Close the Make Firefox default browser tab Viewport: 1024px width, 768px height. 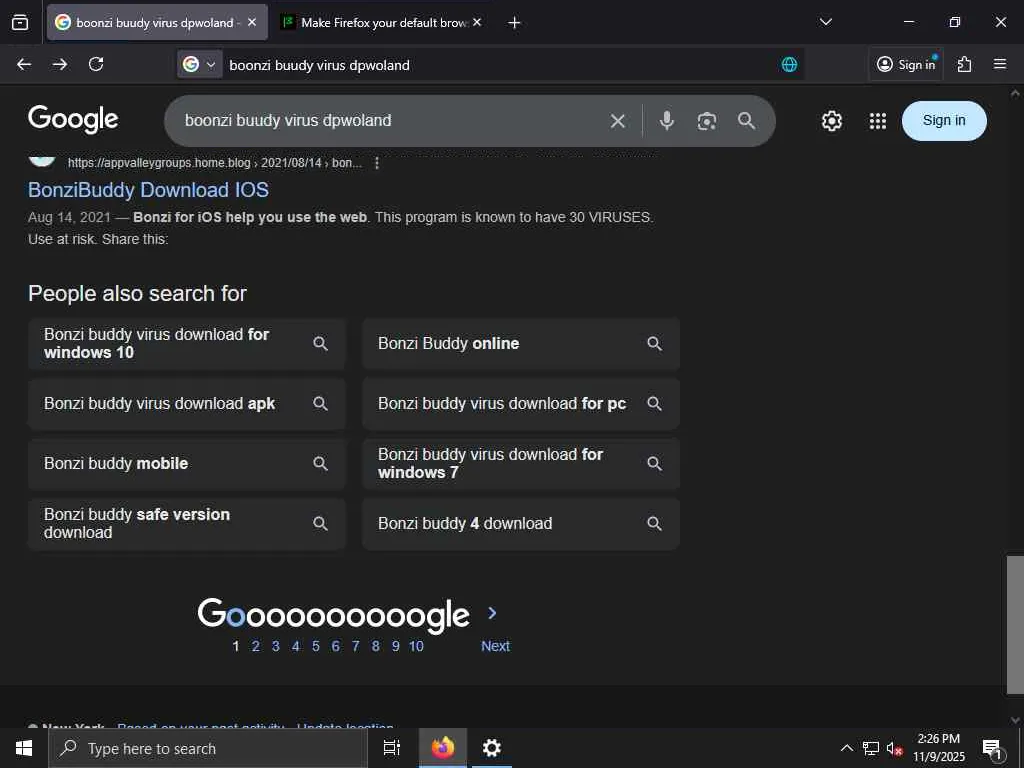(x=477, y=23)
